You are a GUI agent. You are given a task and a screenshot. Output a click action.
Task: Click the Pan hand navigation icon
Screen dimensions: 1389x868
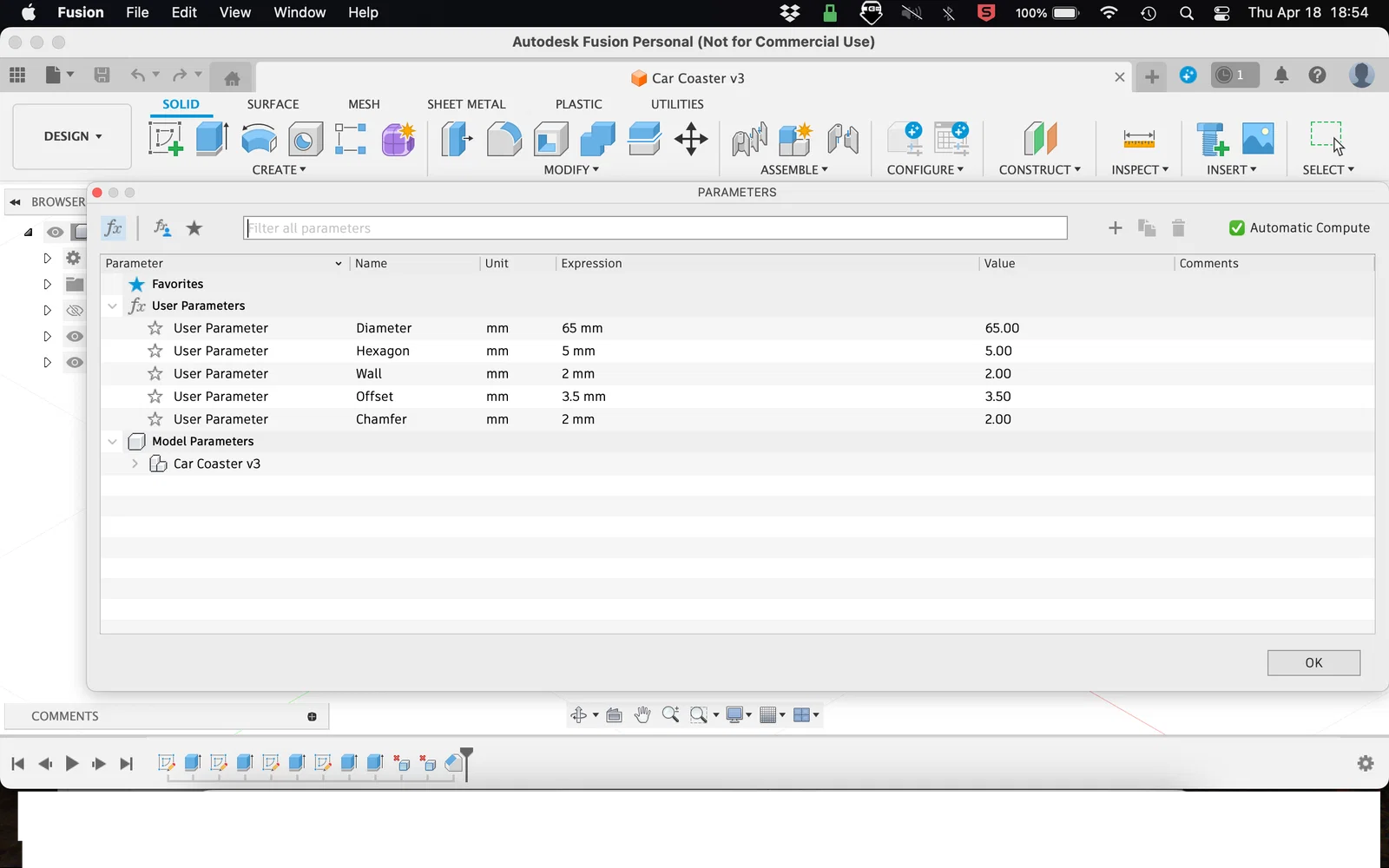pyautogui.click(x=642, y=715)
